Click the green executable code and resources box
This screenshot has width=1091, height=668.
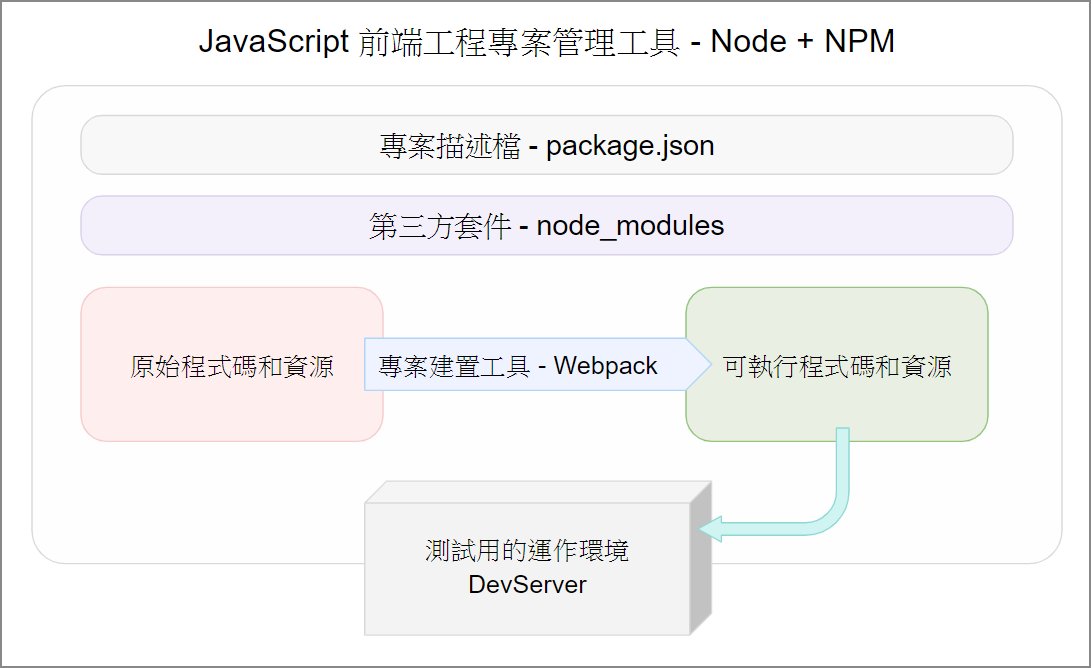pos(837,364)
